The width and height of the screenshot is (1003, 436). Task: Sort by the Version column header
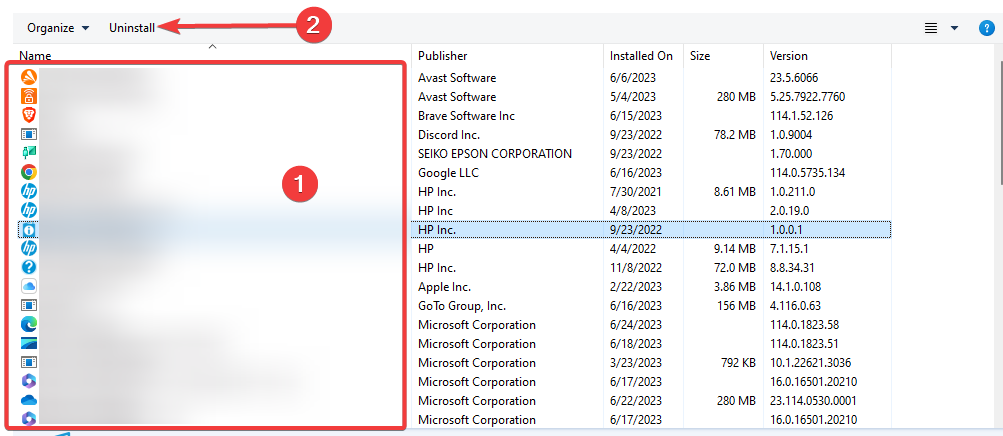click(x=789, y=56)
